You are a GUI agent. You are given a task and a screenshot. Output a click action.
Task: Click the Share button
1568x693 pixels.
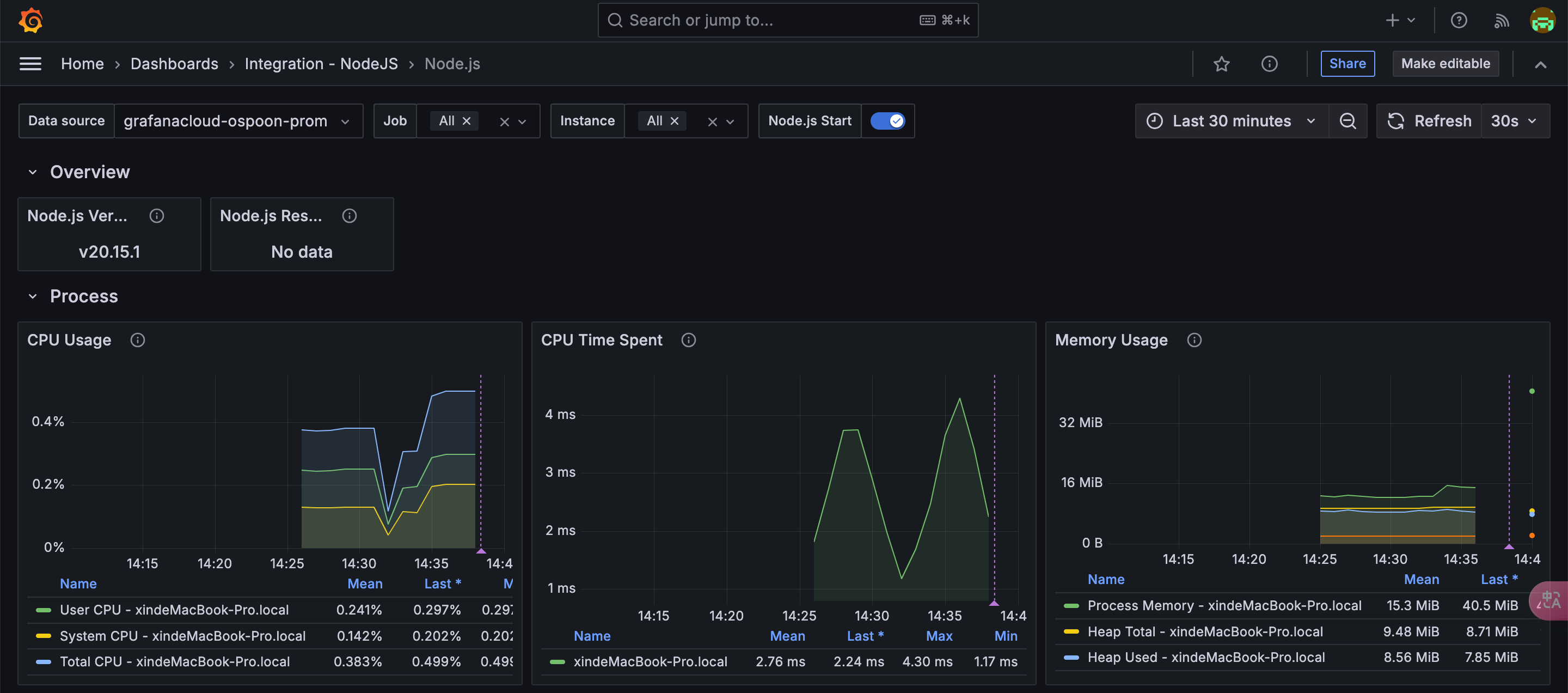[x=1347, y=64]
